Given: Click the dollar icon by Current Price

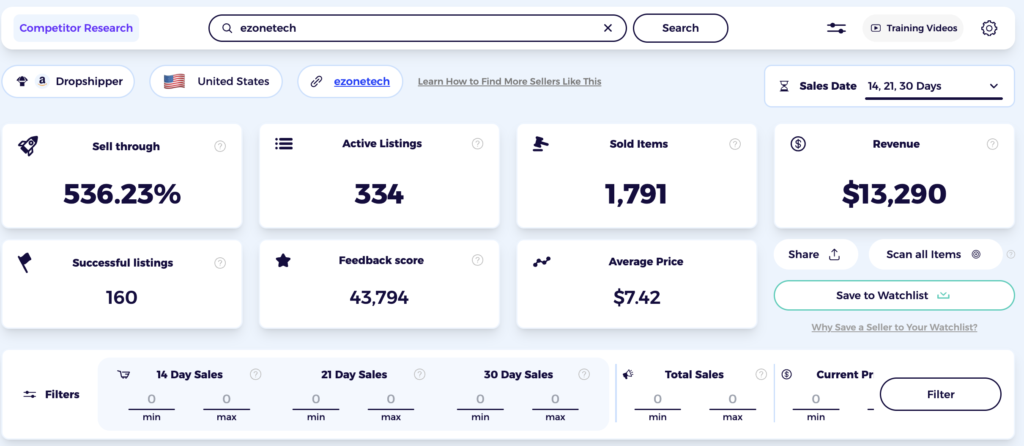Looking at the screenshot, I should (786, 375).
